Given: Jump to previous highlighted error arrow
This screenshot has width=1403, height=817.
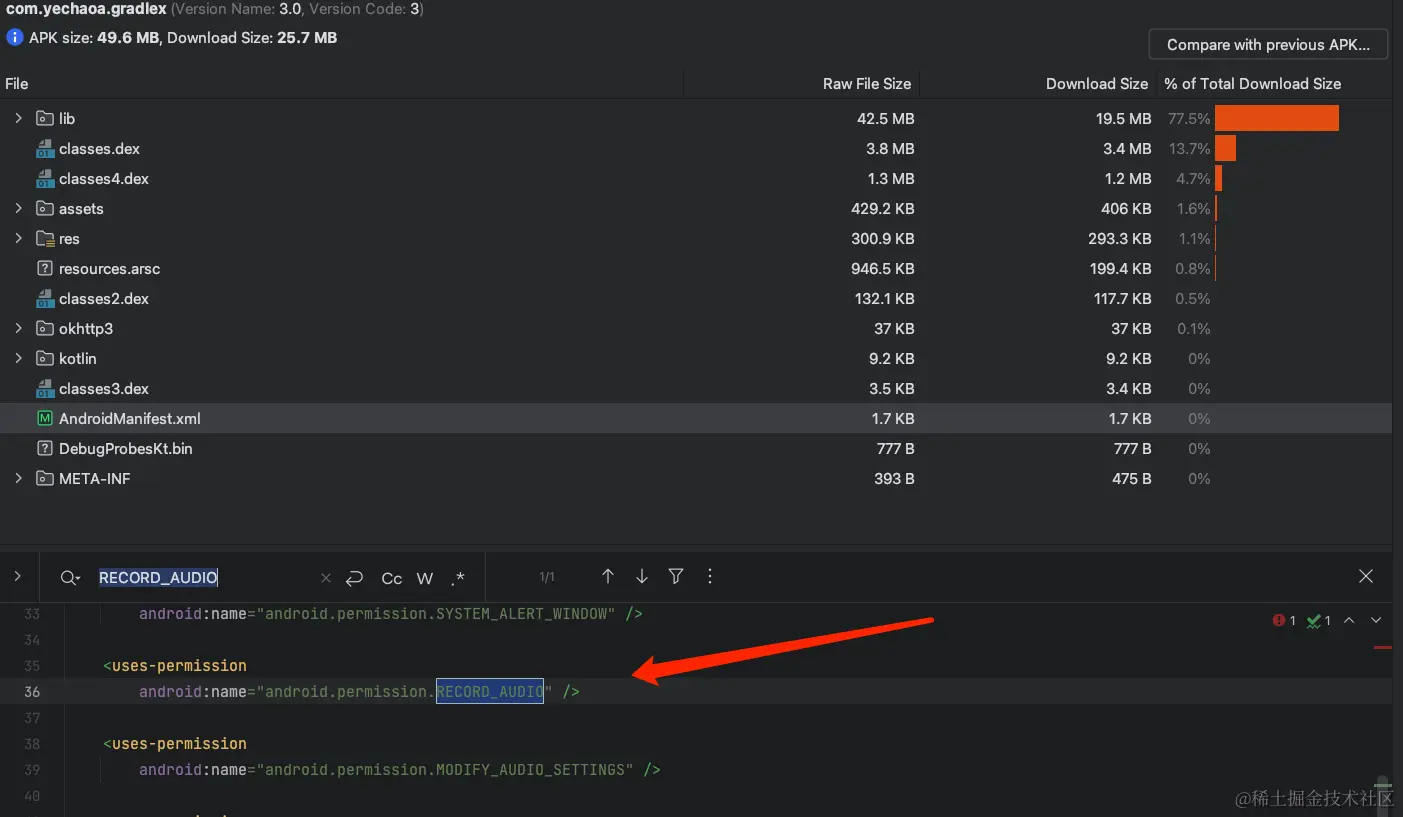Looking at the screenshot, I should coord(1349,620).
